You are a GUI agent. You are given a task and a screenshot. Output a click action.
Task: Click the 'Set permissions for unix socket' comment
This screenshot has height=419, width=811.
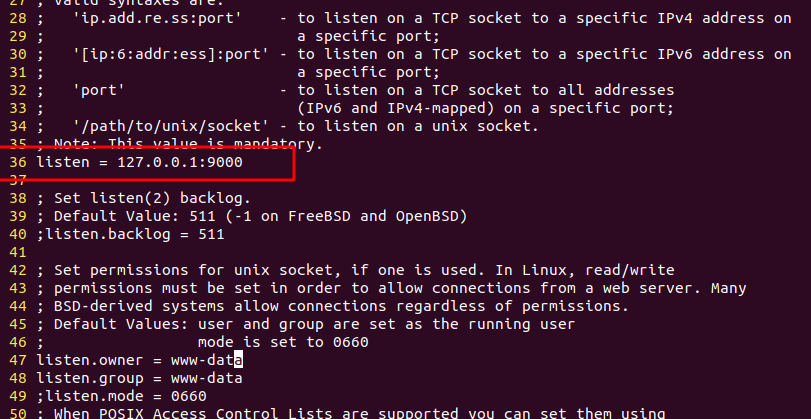(x=355, y=270)
